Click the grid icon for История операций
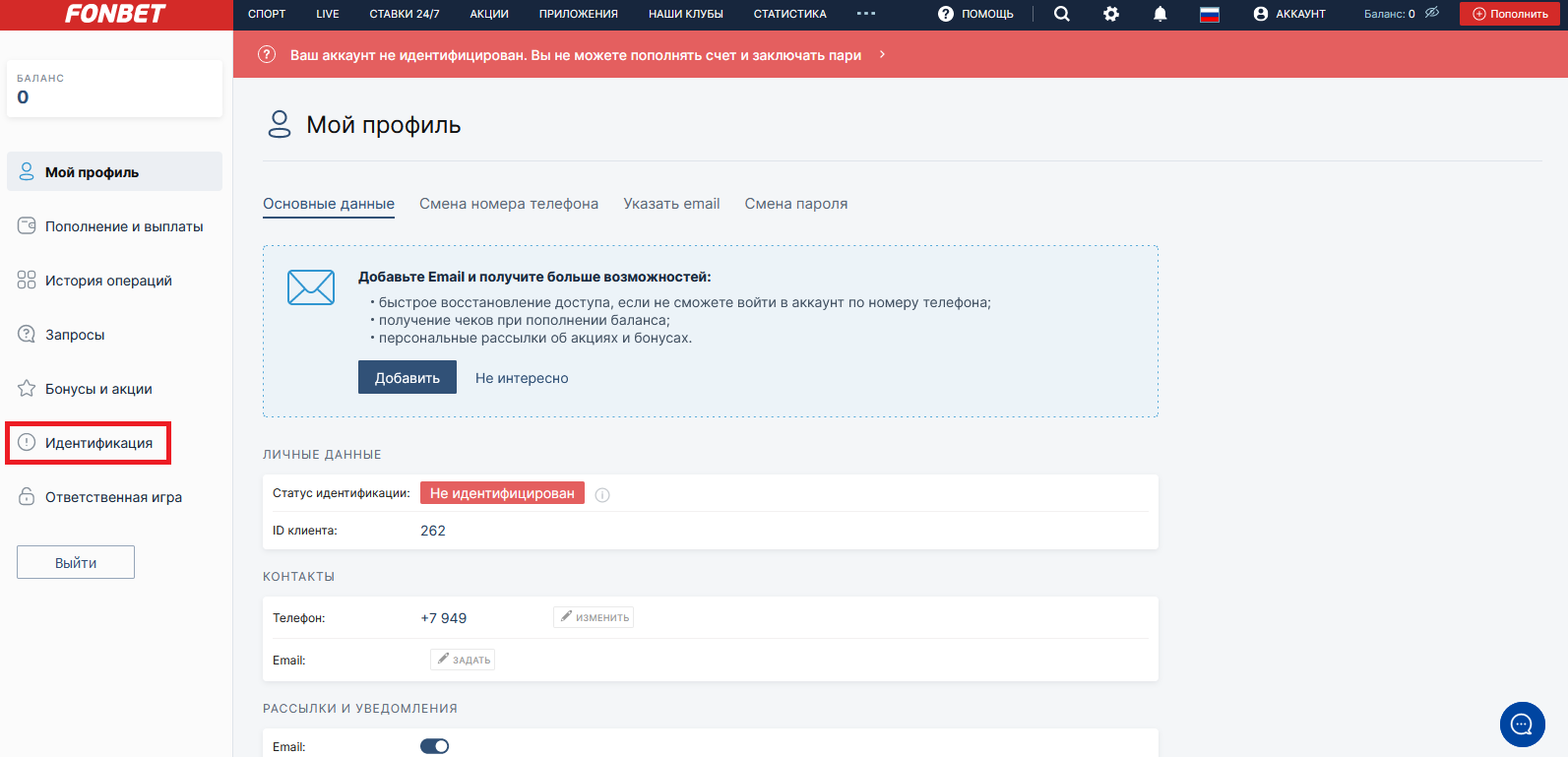 click(x=27, y=280)
